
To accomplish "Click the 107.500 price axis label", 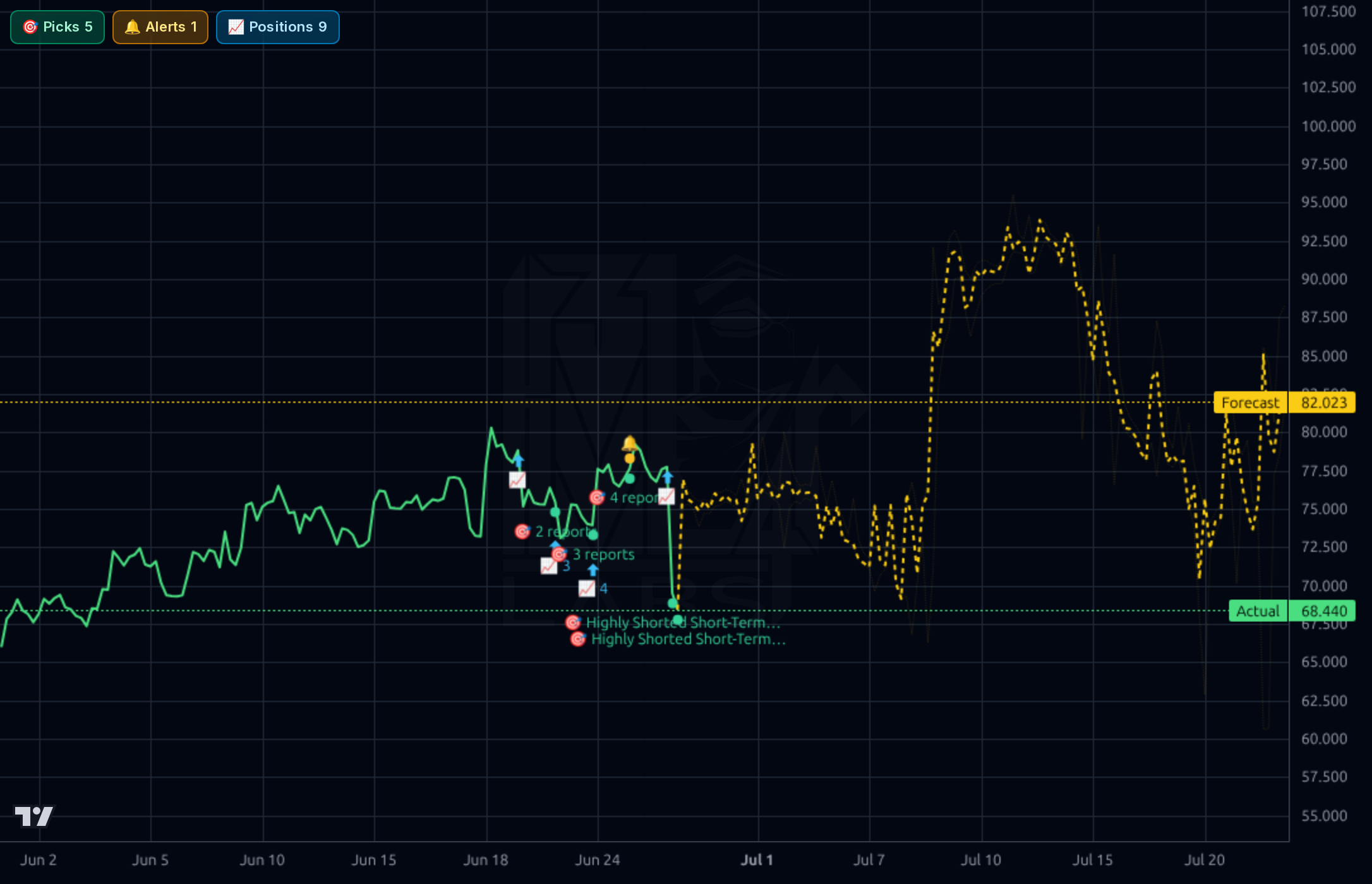I will [1328, 11].
